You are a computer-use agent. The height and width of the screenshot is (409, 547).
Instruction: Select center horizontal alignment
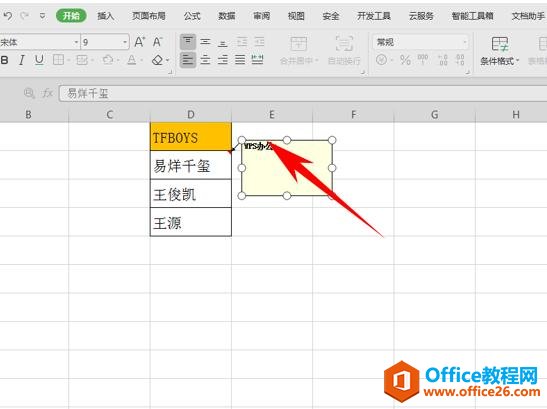[205, 60]
